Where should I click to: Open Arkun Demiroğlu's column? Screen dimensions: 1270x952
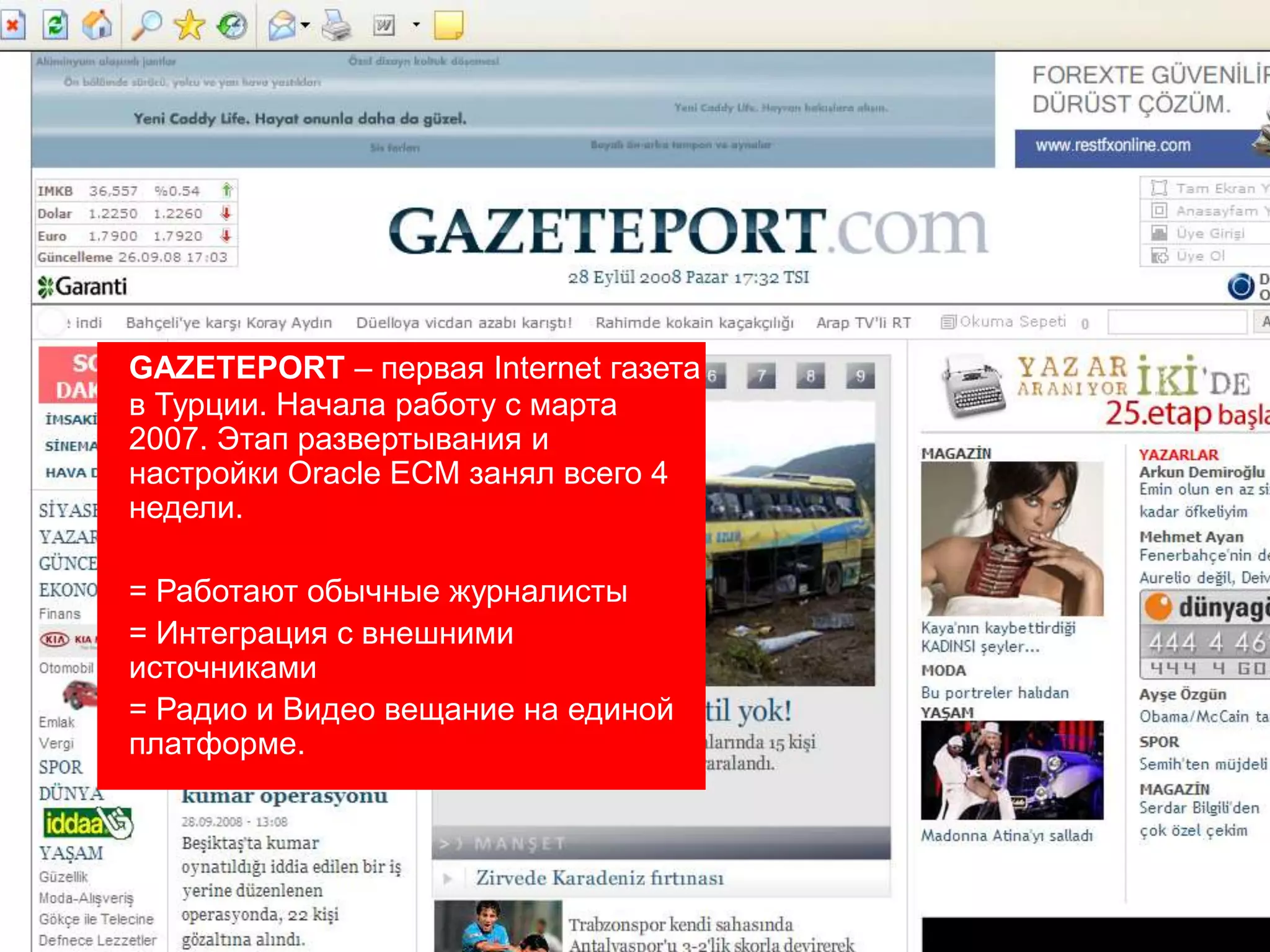1202,472
